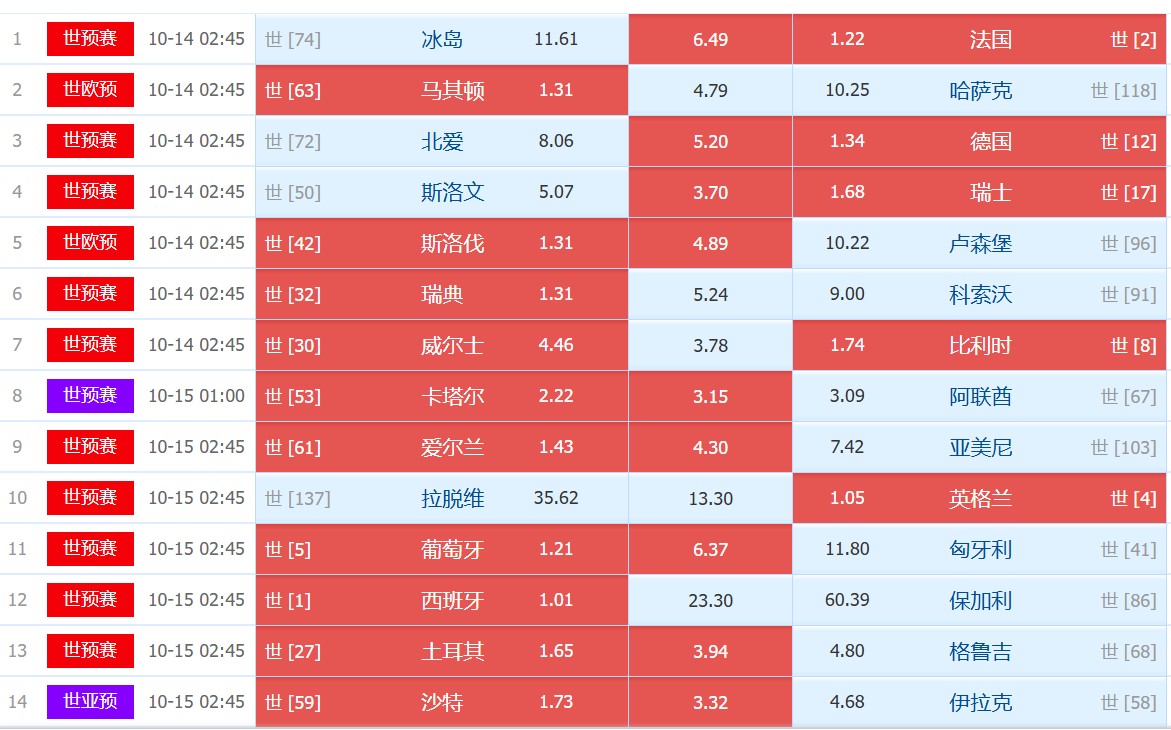
Task: Click the 世欧预 tag in row 5
Action: click(x=90, y=243)
